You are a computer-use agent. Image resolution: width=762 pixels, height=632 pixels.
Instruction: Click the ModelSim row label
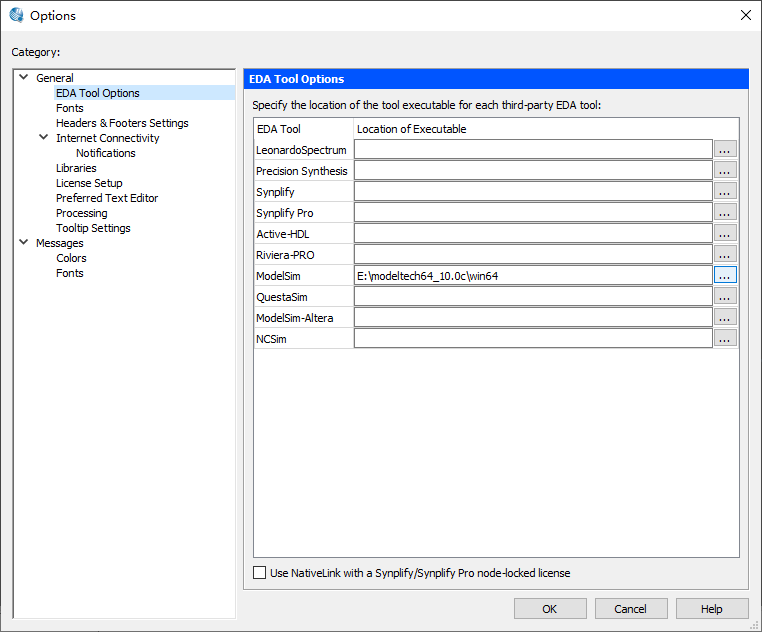pyautogui.click(x=278, y=276)
